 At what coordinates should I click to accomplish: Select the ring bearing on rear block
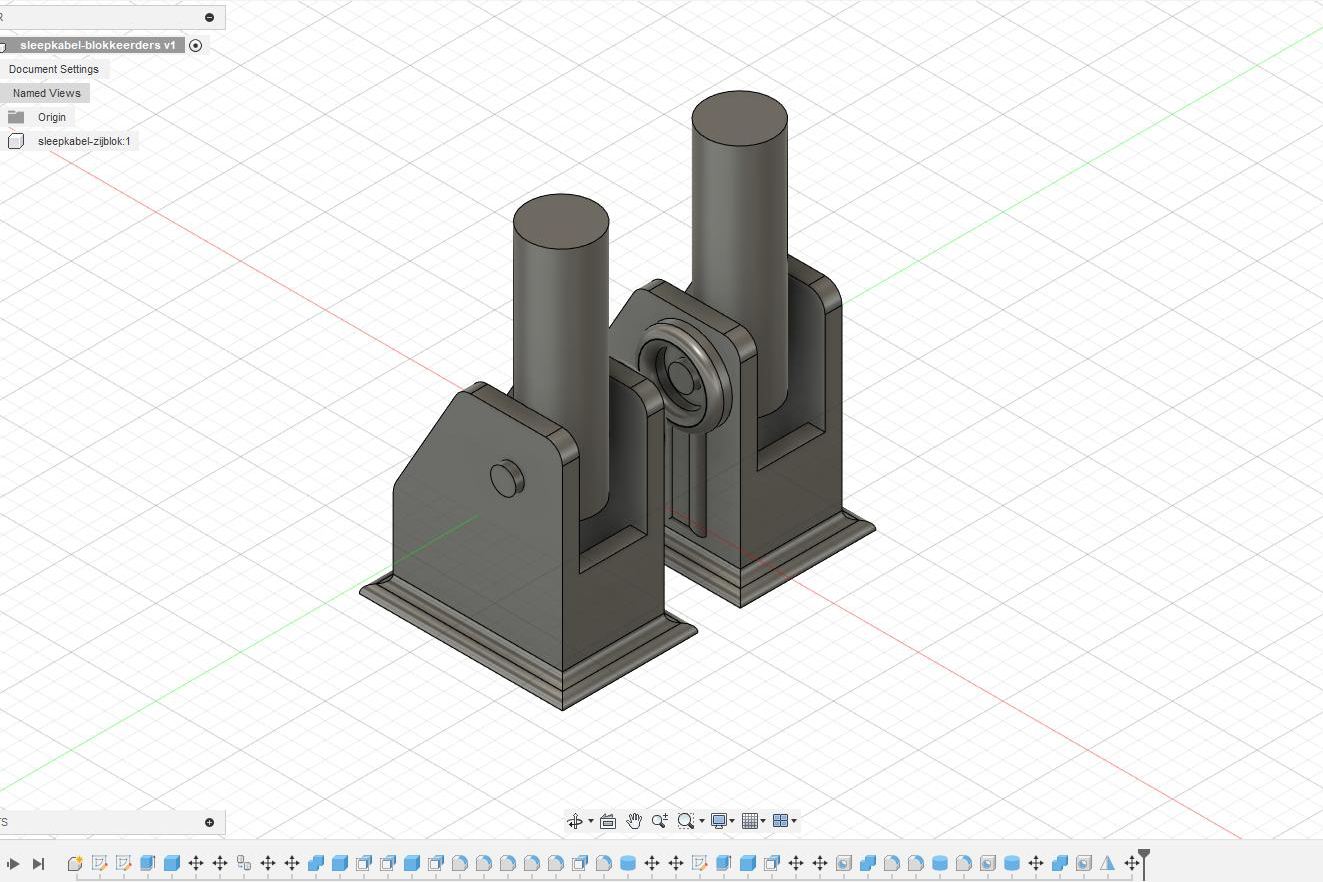[x=685, y=376]
